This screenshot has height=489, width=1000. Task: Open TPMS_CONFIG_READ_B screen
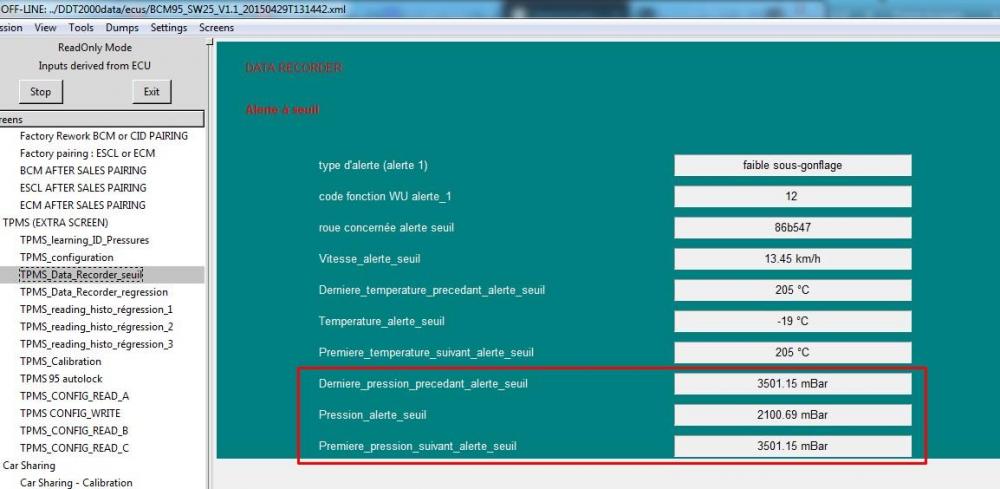pos(74,430)
